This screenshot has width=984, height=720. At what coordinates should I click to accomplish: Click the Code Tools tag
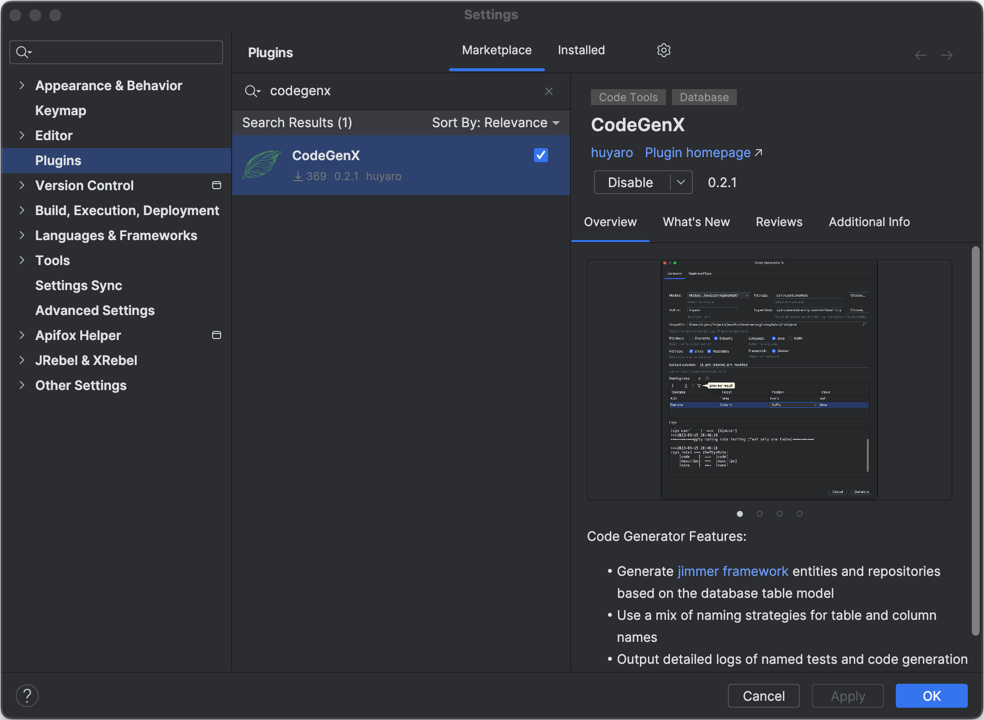click(x=628, y=97)
